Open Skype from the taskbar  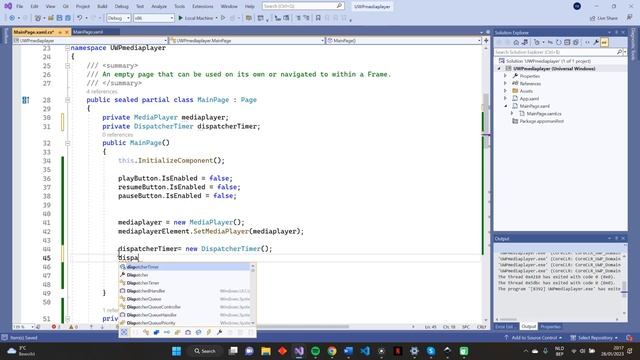click(431, 351)
